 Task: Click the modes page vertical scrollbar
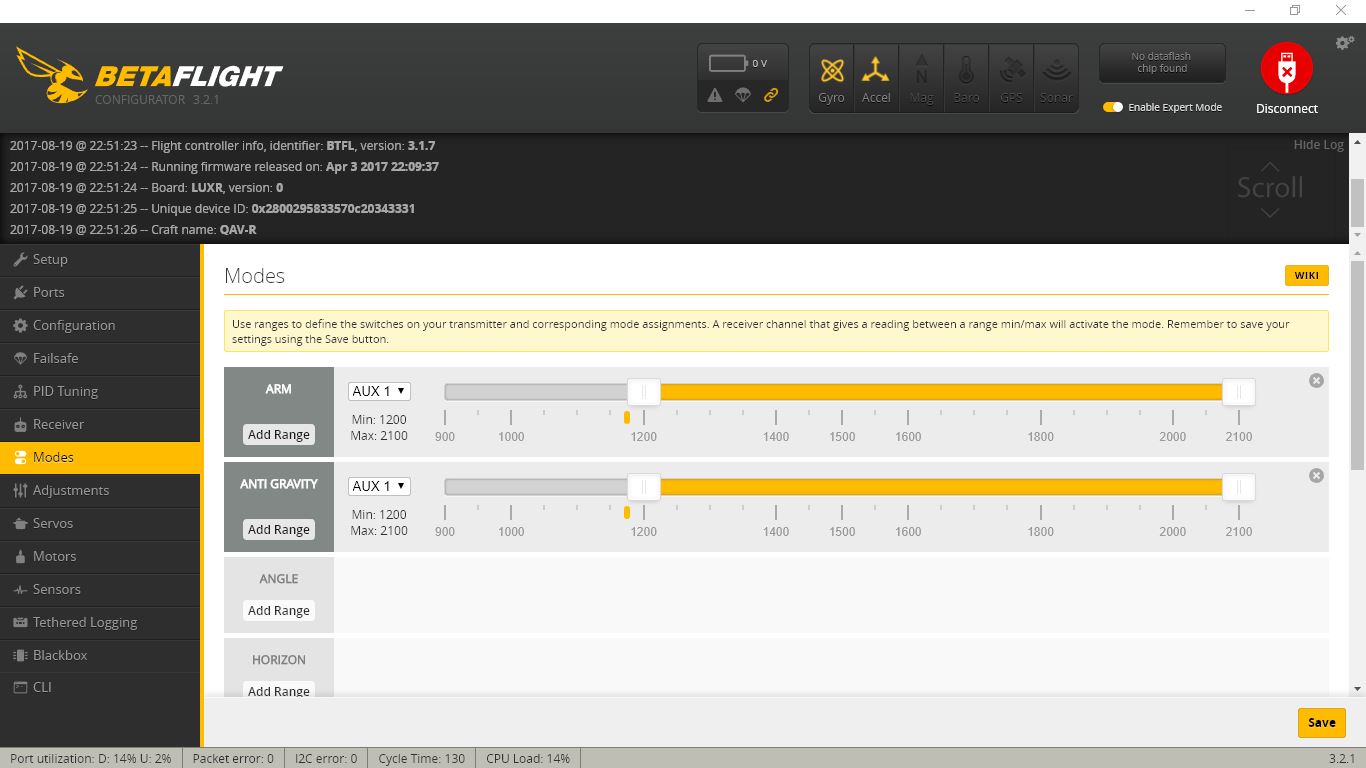[x=1357, y=365]
